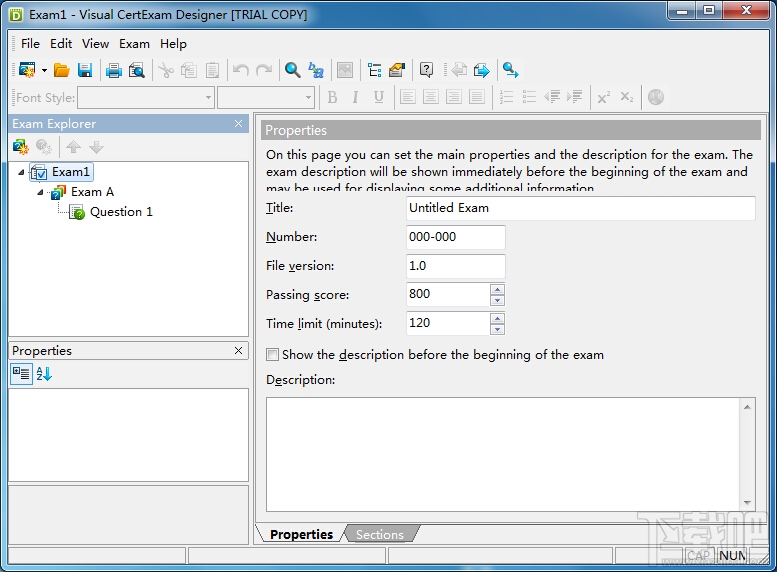Click the font color round icon

point(656,97)
